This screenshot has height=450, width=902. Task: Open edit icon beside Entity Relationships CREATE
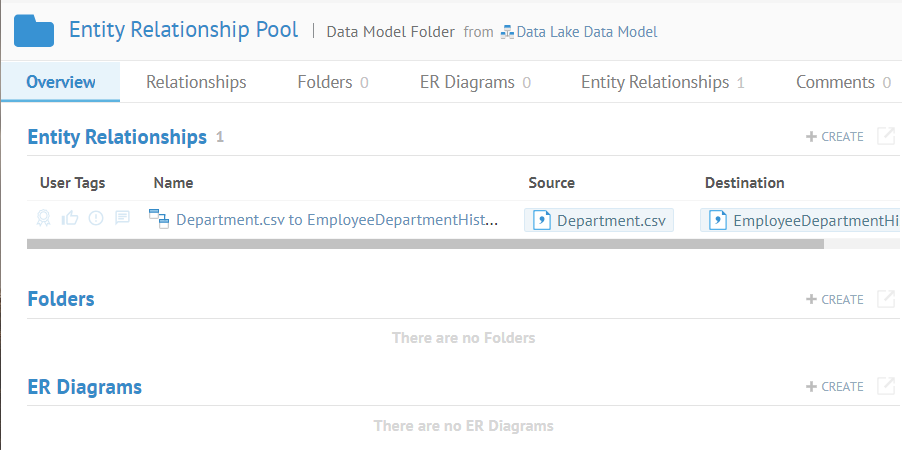pos(885,137)
